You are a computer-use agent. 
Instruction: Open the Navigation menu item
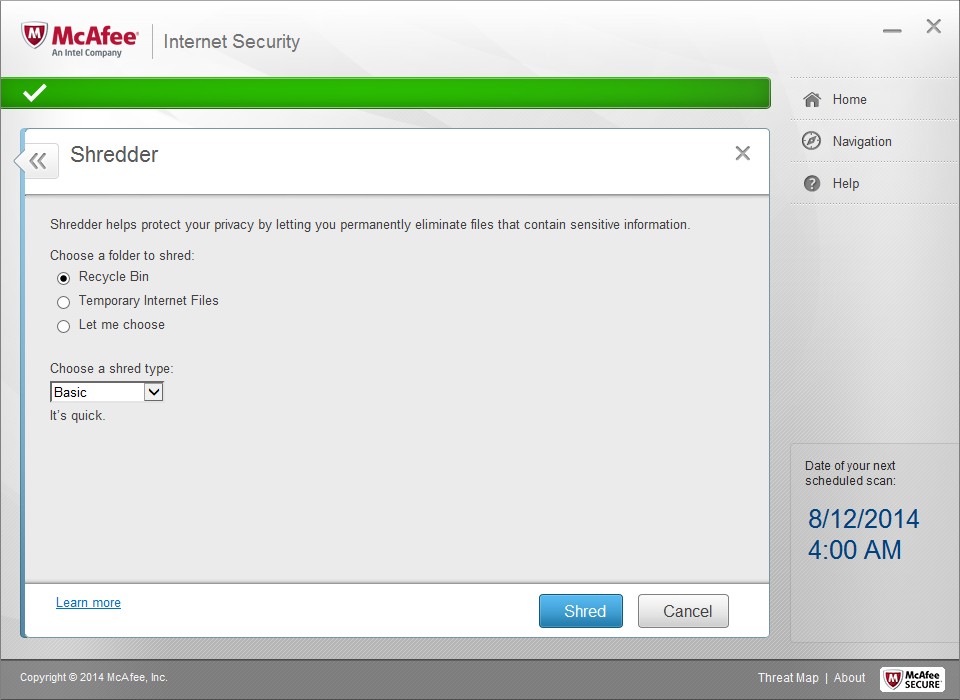point(861,141)
